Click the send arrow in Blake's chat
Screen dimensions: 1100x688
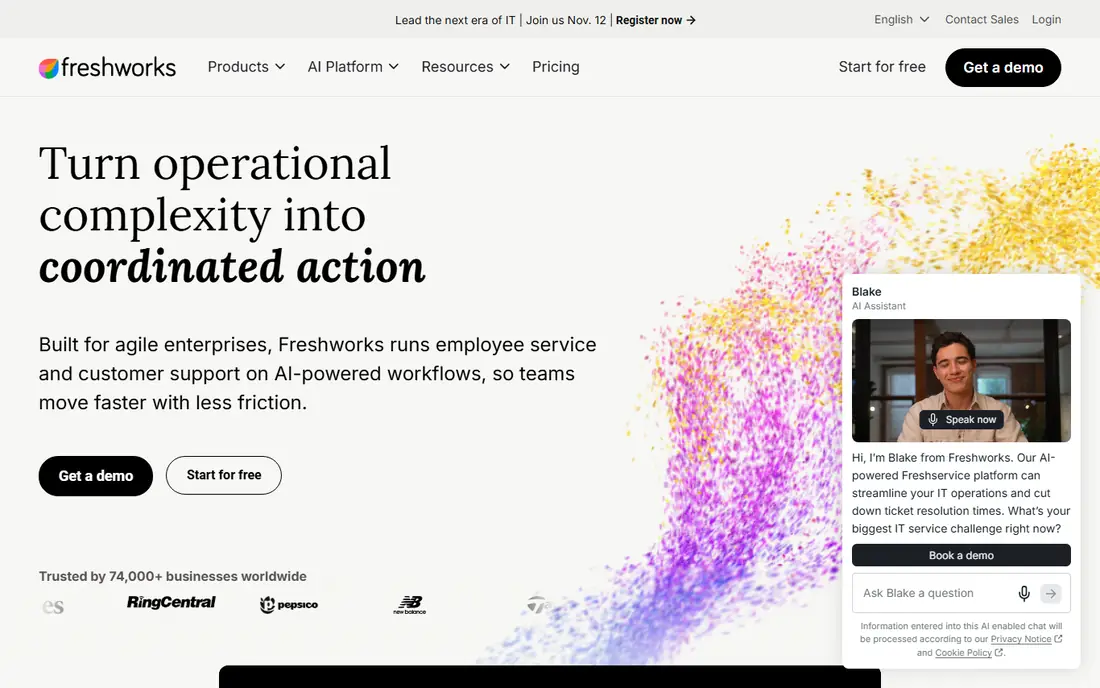point(1050,593)
